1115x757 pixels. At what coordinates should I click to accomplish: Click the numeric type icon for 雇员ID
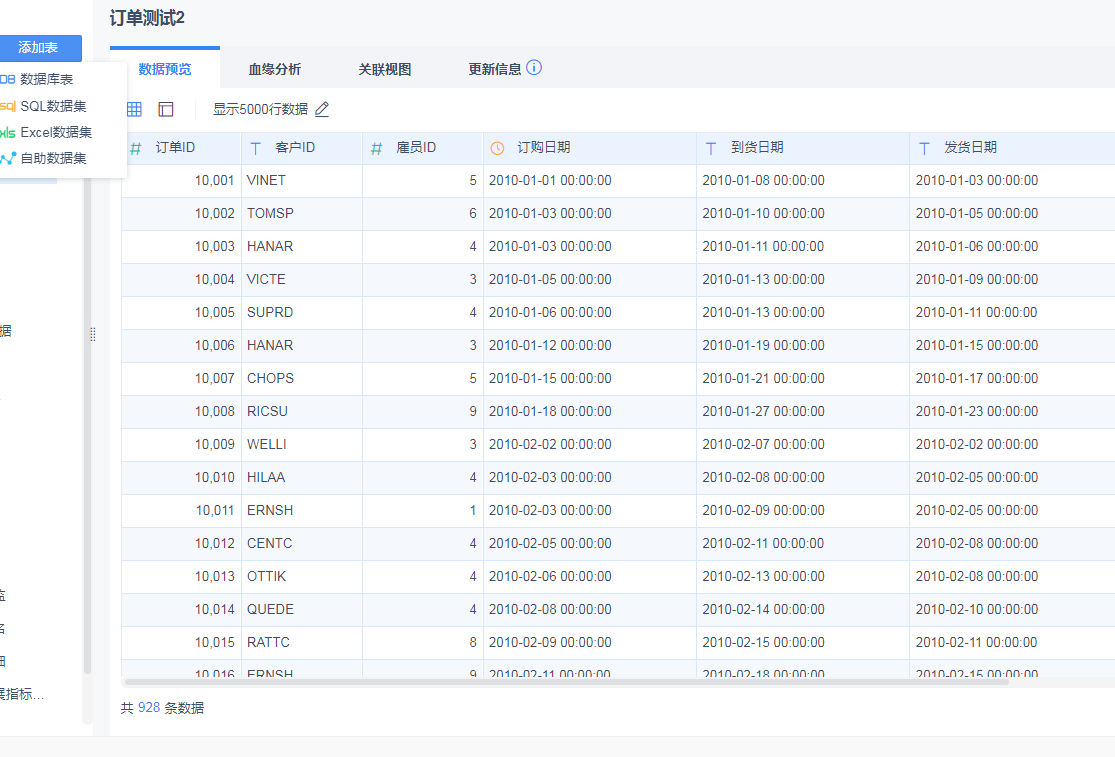tap(377, 148)
